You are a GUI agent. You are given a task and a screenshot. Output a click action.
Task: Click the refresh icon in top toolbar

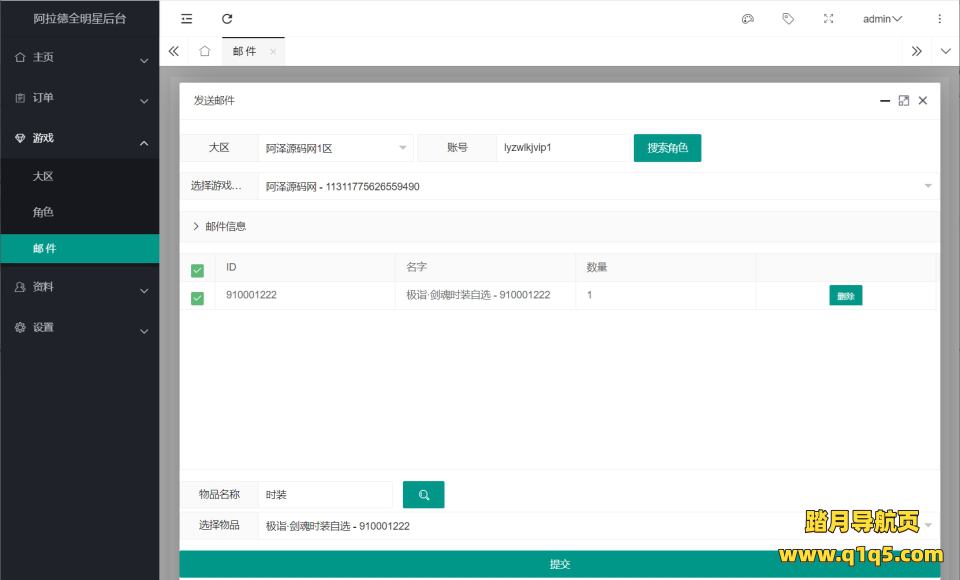pos(227,19)
